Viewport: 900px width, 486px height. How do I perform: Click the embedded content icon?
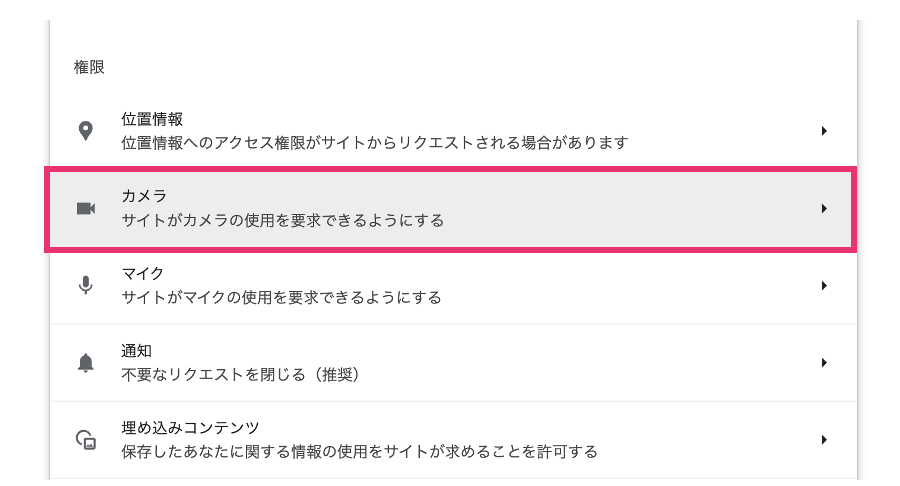pyautogui.click(x=86, y=439)
